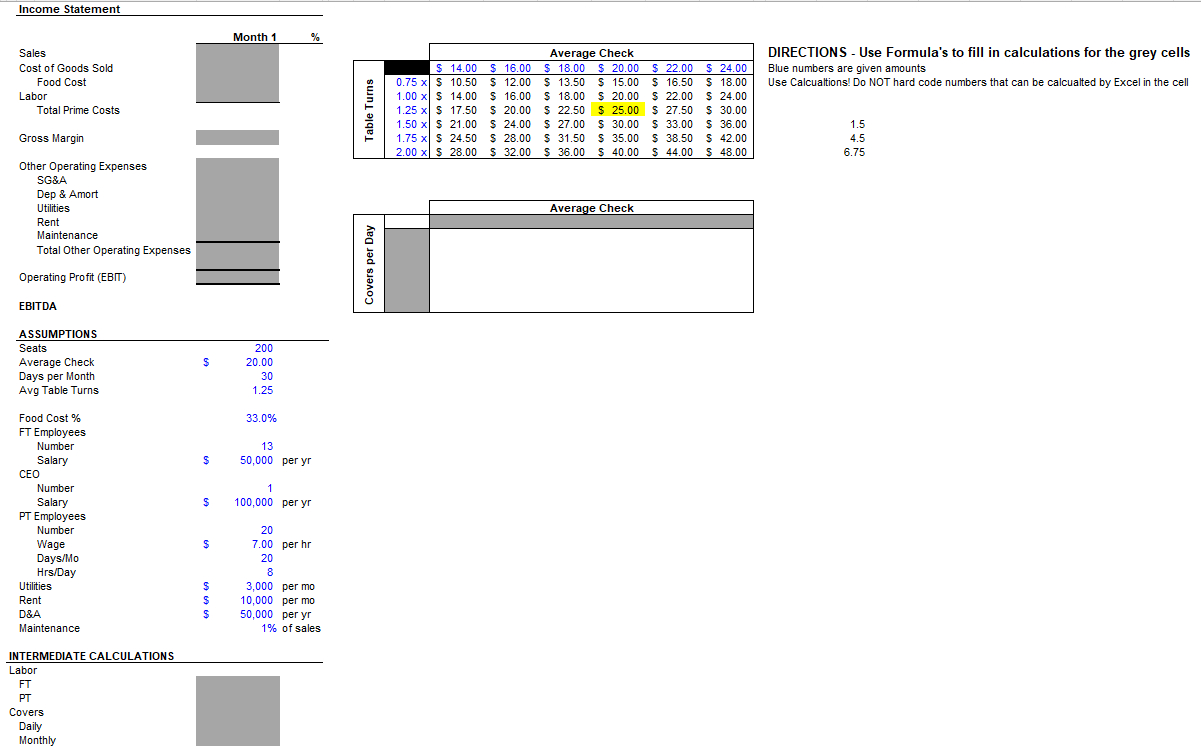
Task: Select the grey Intermediate Calculations Labor FT cell
Action: [x=238, y=684]
